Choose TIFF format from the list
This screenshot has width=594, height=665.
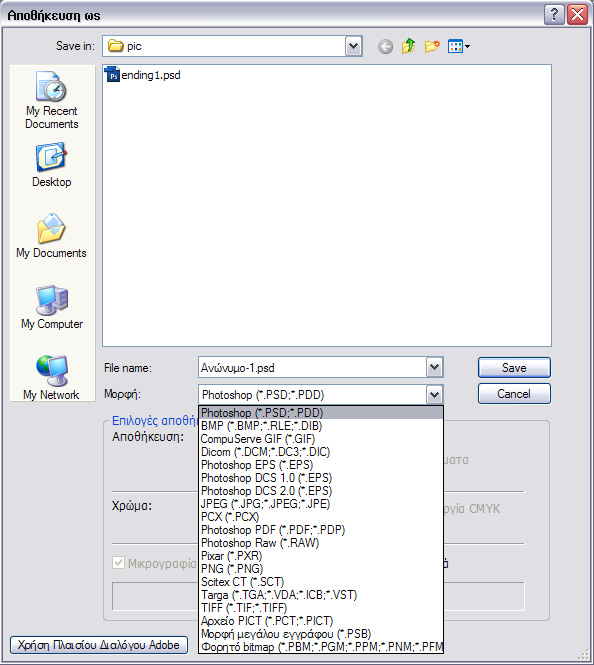tap(321, 608)
